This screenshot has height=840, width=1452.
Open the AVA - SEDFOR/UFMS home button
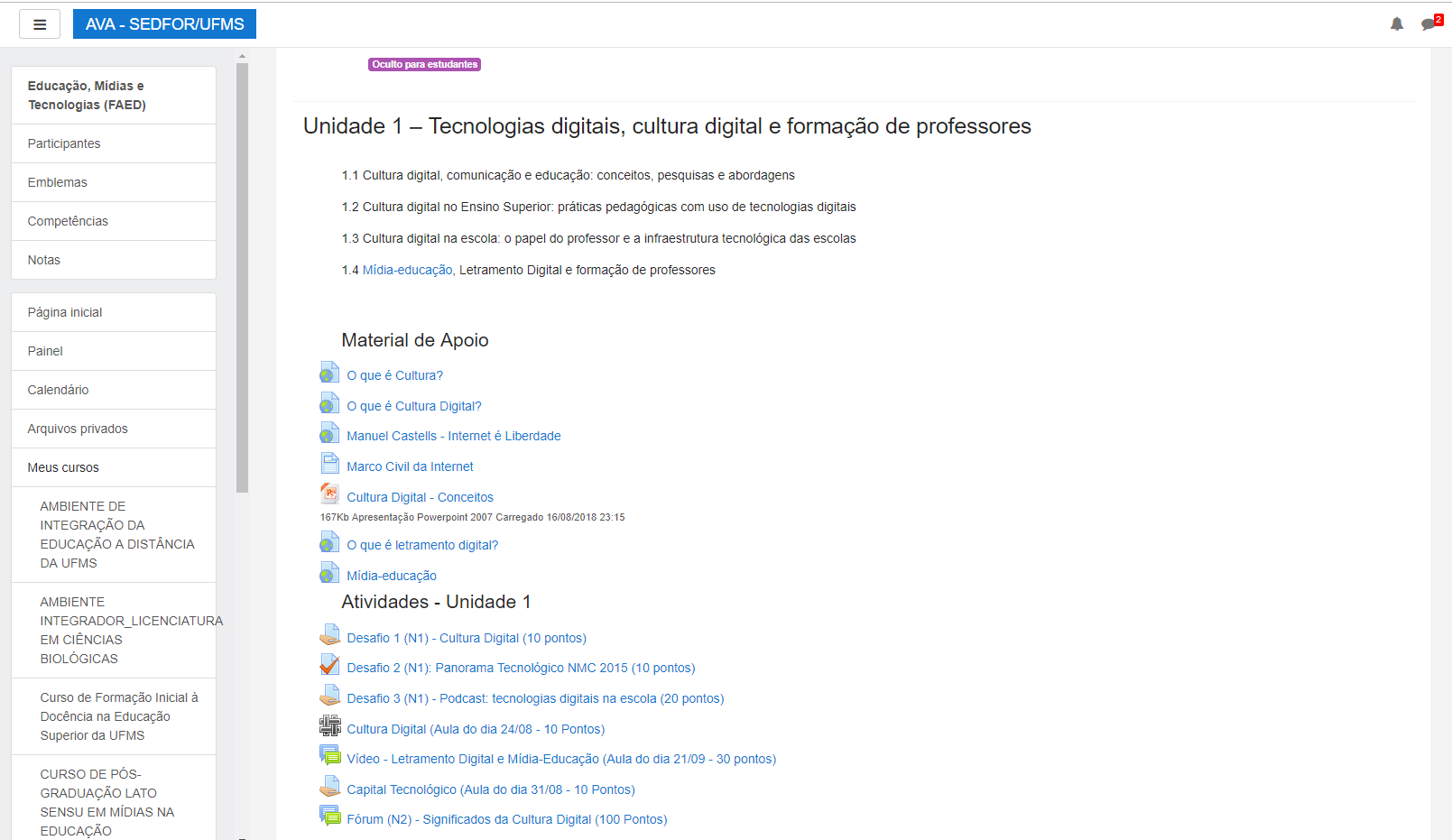coord(164,24)
